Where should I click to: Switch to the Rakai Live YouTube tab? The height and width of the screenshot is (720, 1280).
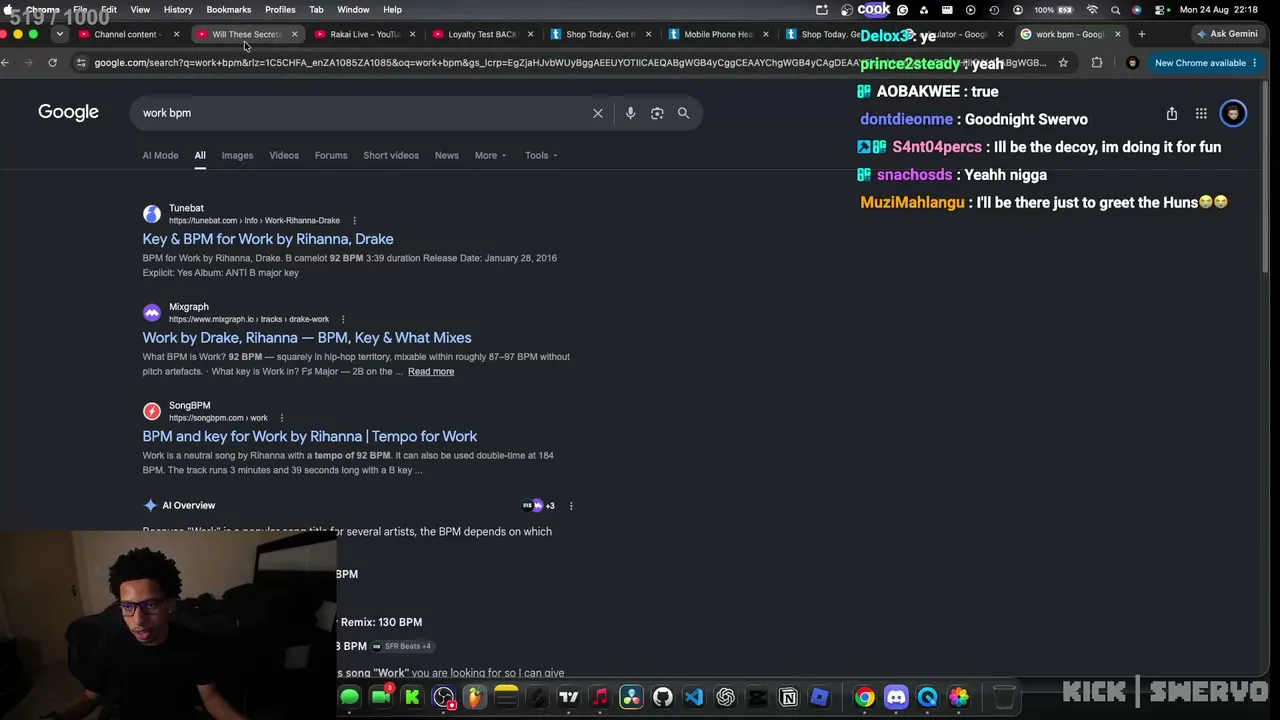pos(365,34)
